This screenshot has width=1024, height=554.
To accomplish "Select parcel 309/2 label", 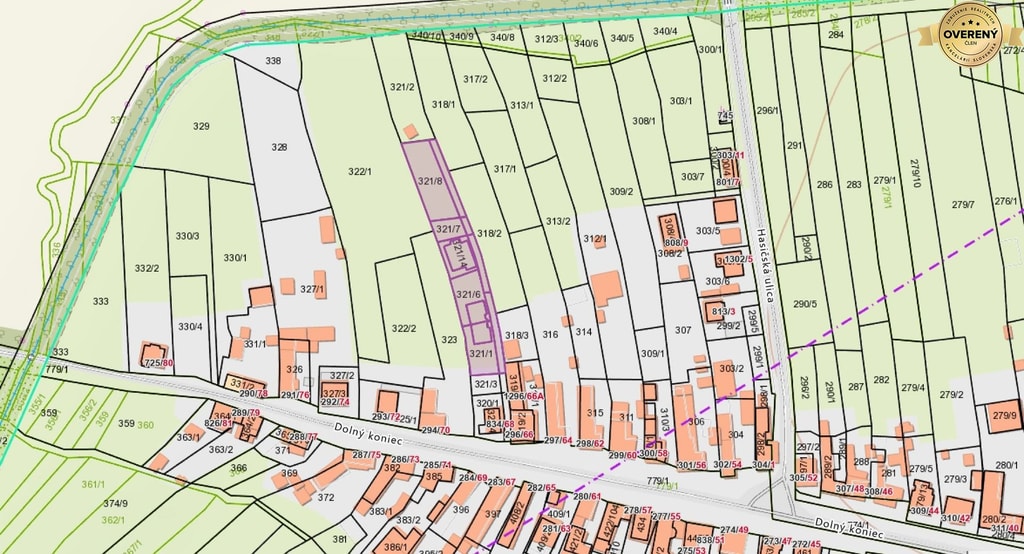I will click(622, 191).
